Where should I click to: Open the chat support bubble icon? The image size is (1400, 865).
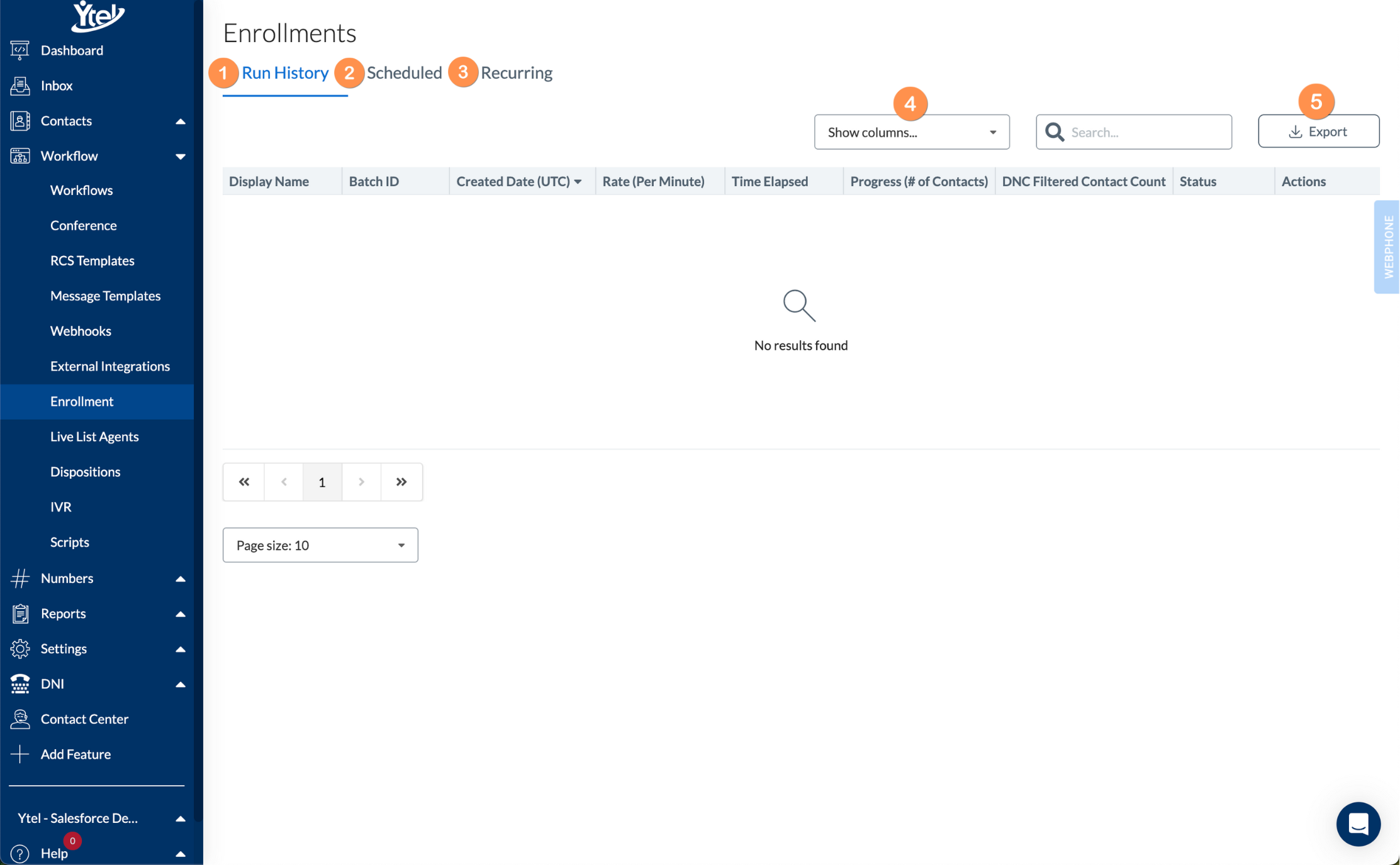pyautogui.click(x=1358, y=823)
